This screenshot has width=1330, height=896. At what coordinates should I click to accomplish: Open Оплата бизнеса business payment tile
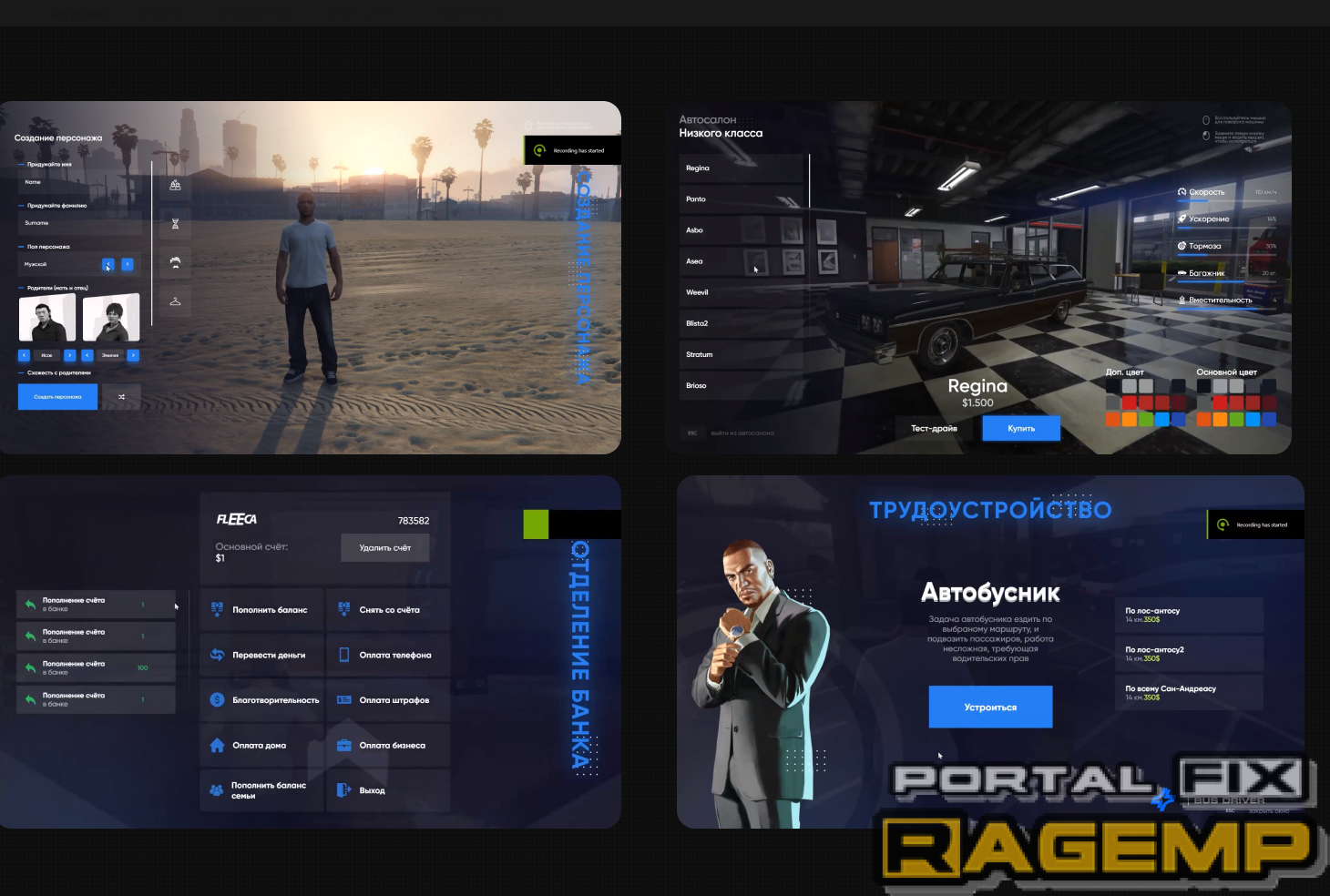388,745
